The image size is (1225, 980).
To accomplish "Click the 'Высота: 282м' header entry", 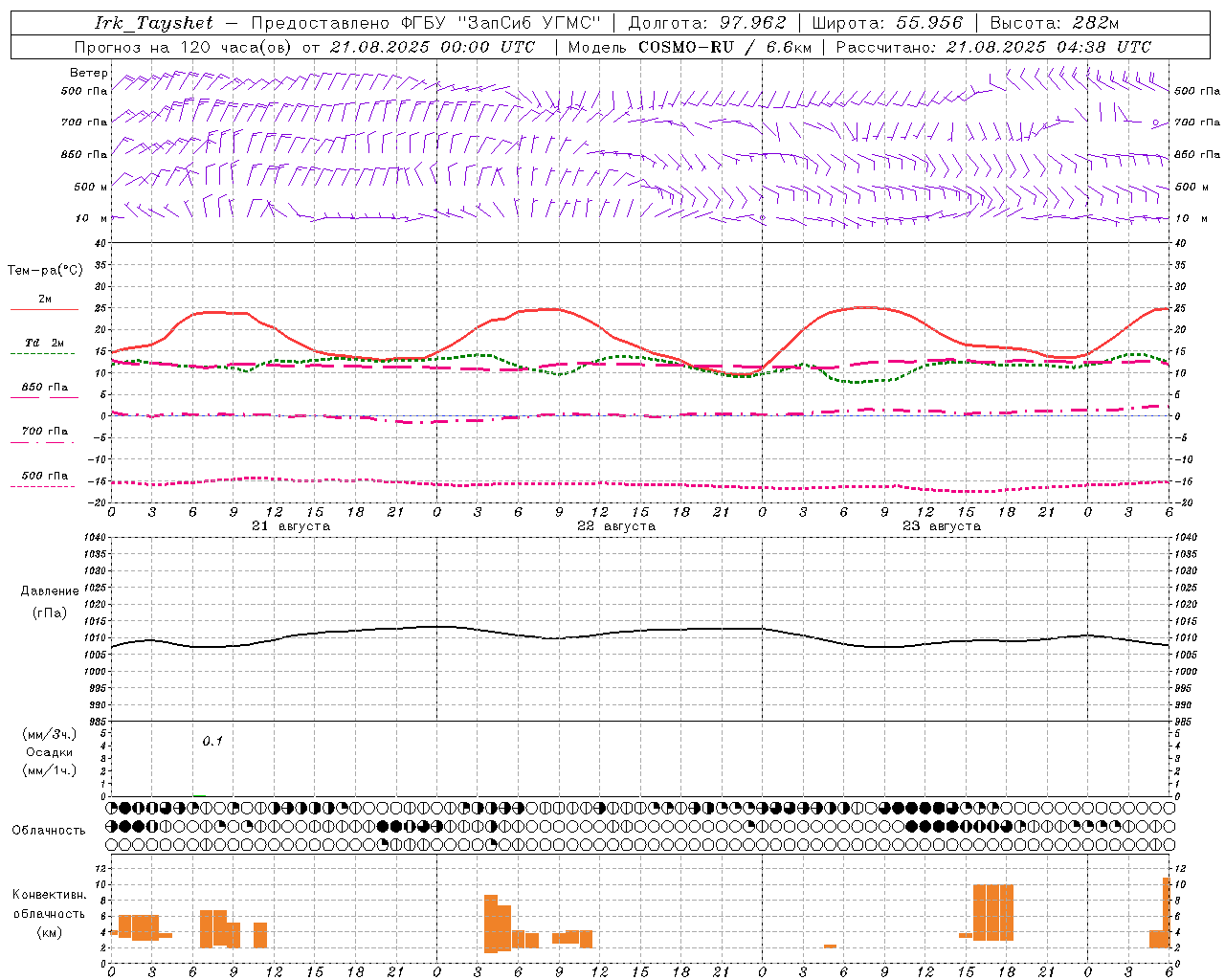I will tap(1055, 23).
